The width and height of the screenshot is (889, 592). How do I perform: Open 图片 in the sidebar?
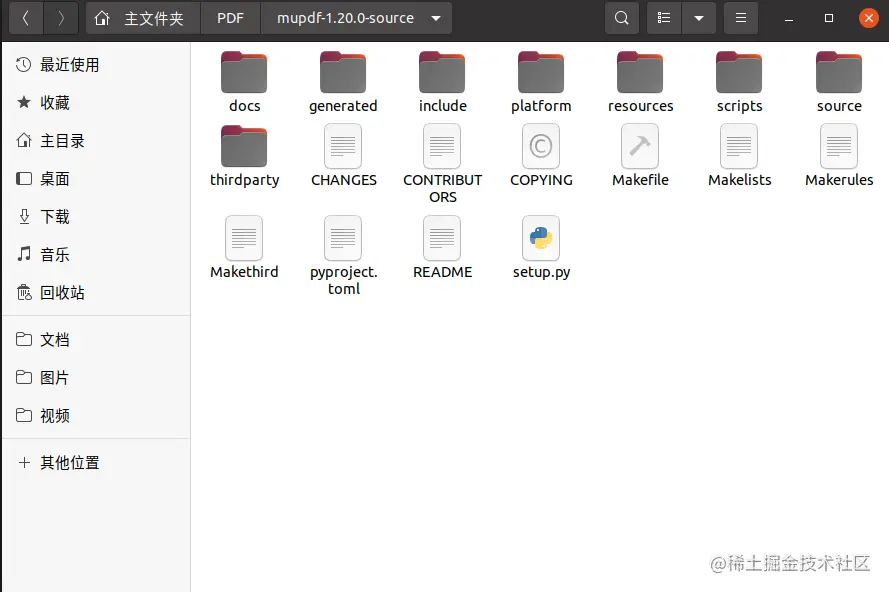pos(96,378)
